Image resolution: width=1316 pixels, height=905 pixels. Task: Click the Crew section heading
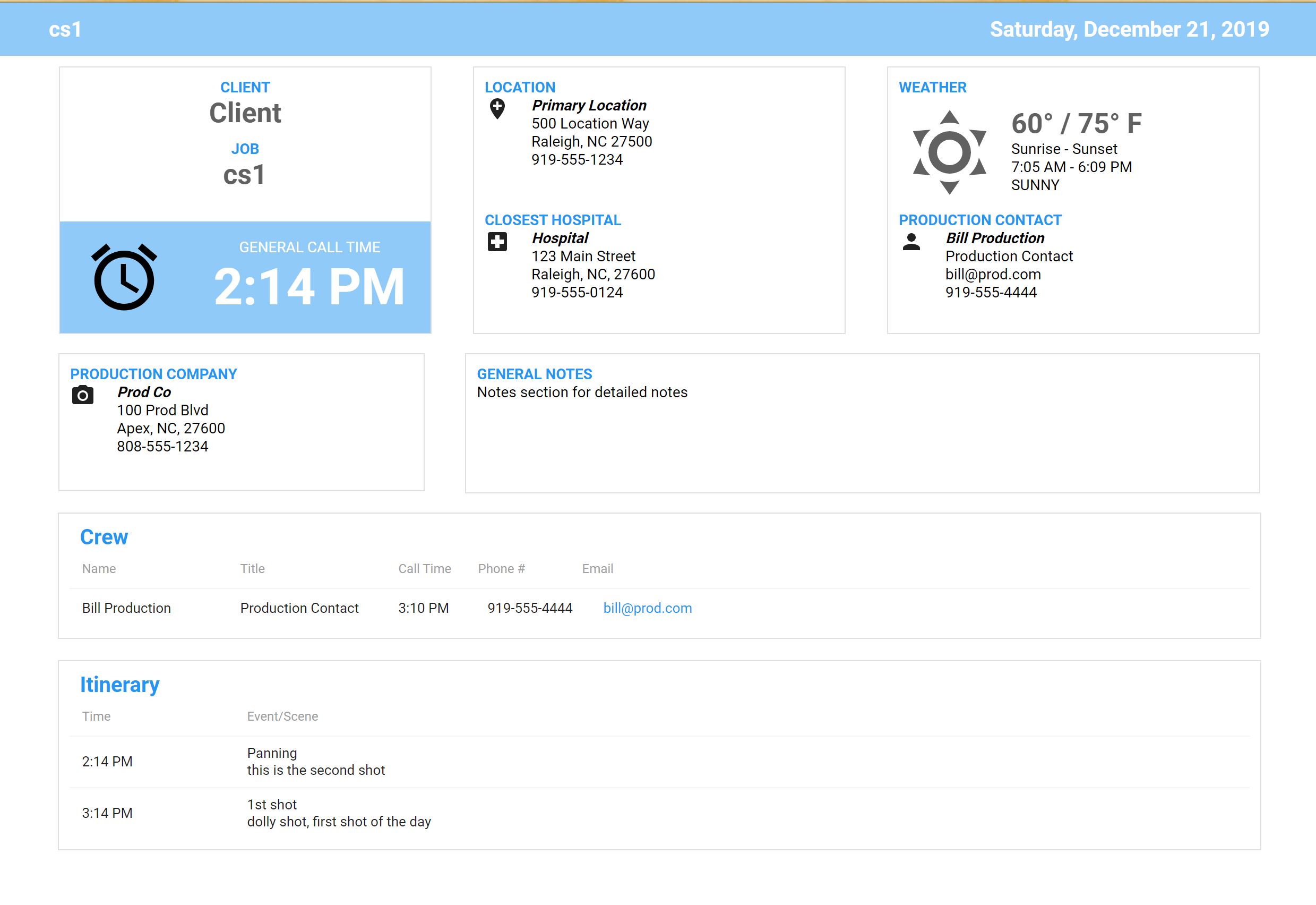tap(104, 537)
